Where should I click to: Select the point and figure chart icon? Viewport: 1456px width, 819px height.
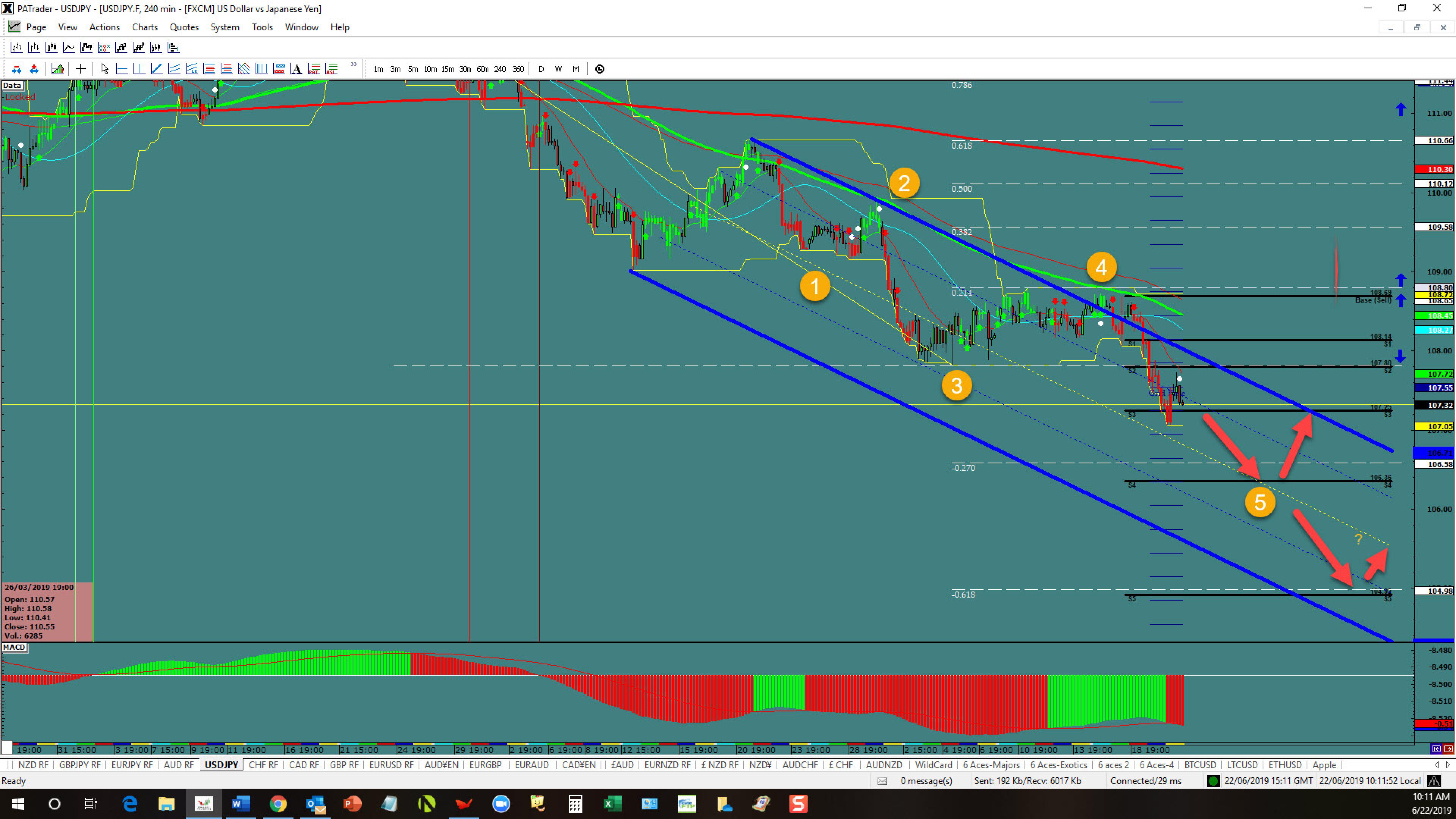pyautogui.click(x=104, y=47)
